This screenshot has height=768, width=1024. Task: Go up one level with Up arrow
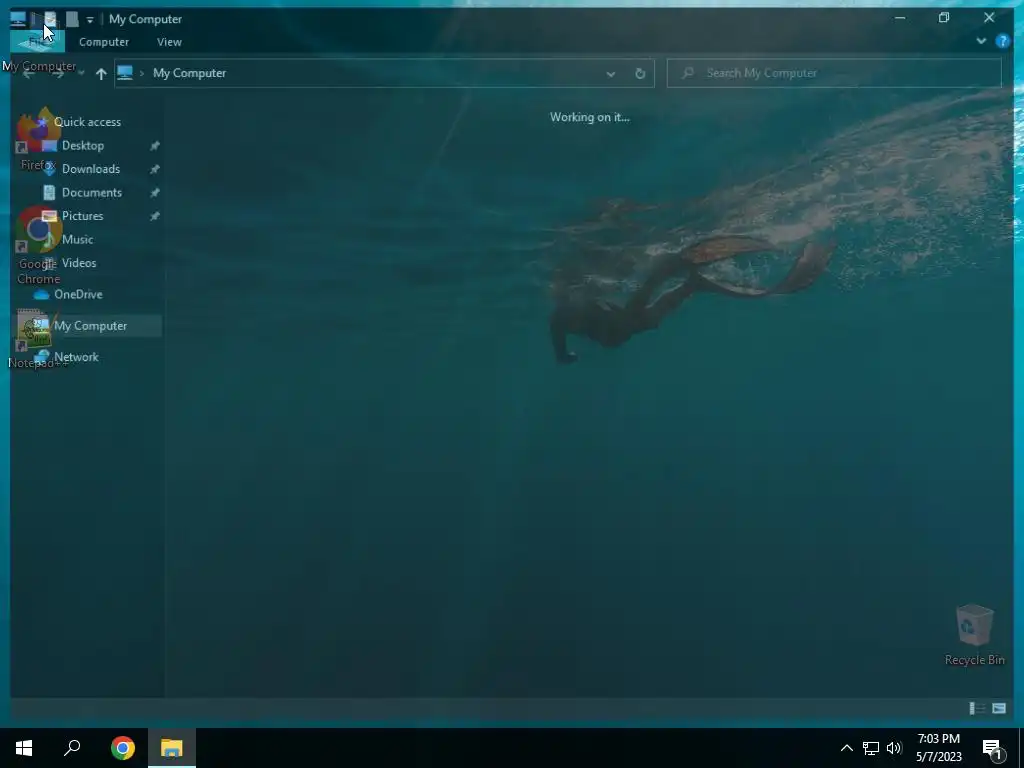click(x=101, y=74)
